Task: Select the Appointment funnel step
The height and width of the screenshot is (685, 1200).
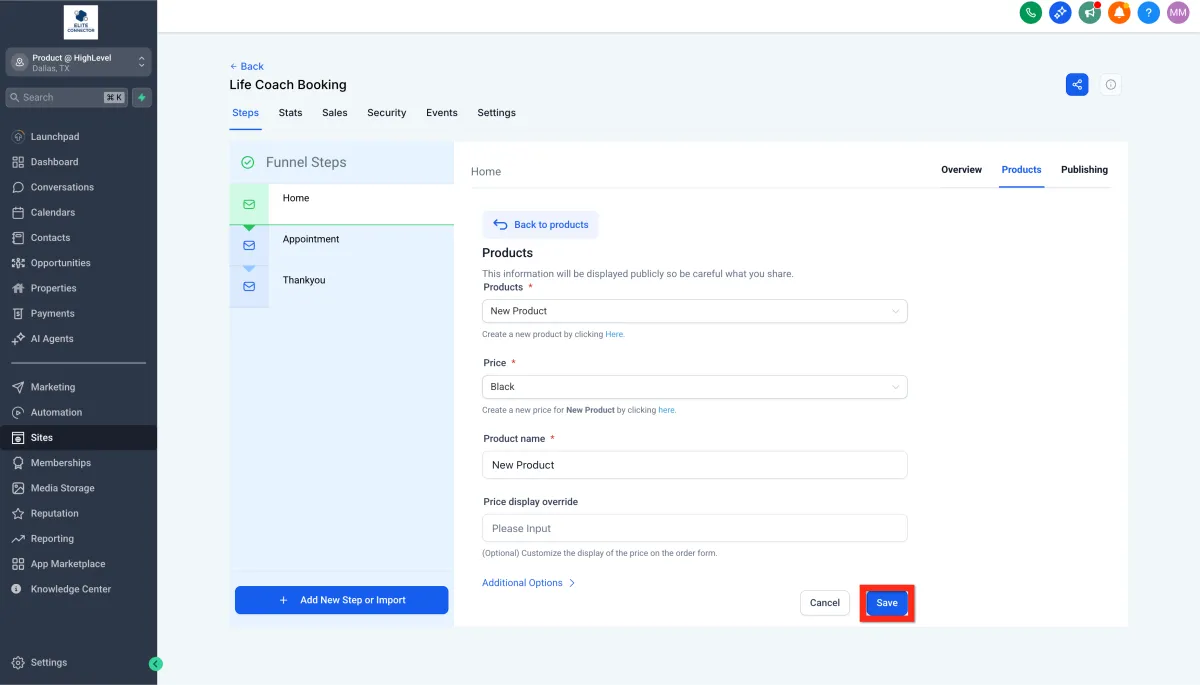Action: tap(341, 245)
